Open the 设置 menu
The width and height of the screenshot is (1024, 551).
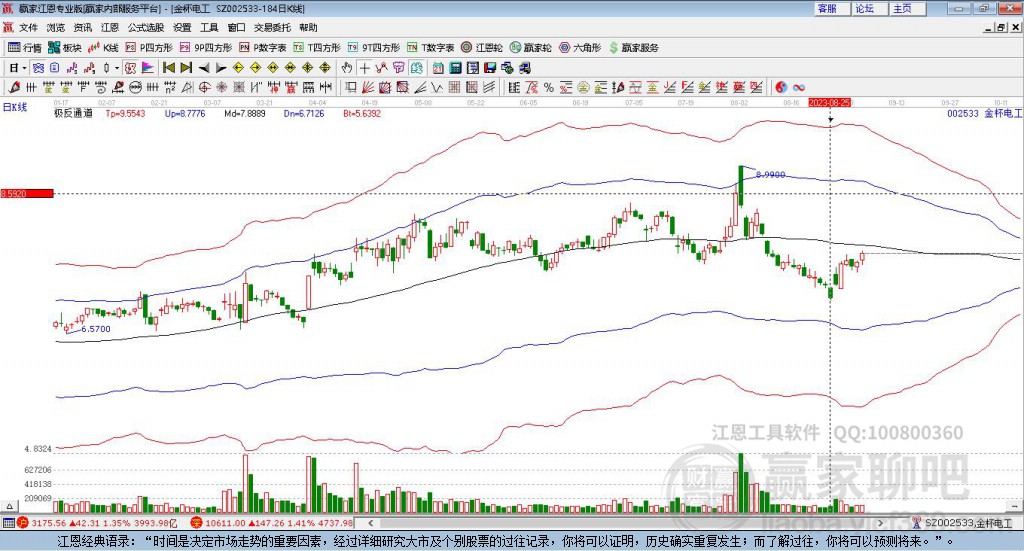182,27
